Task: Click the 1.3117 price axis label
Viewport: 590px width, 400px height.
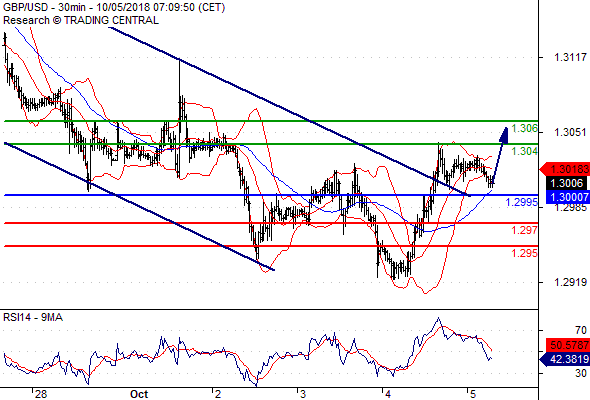Action: (570, 57)
